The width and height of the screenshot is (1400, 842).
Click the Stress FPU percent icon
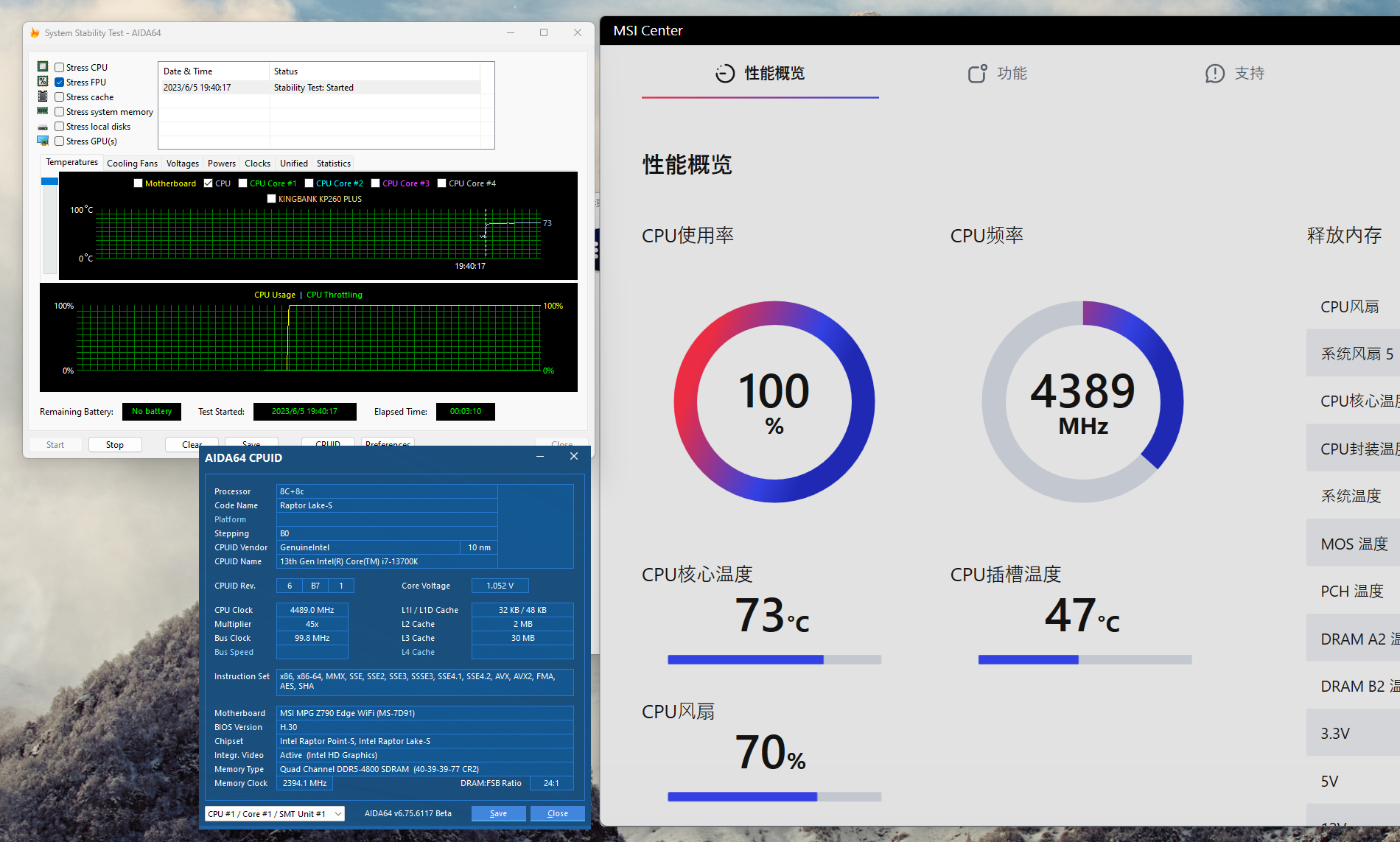pyautogui.click(x=43, y=82)
